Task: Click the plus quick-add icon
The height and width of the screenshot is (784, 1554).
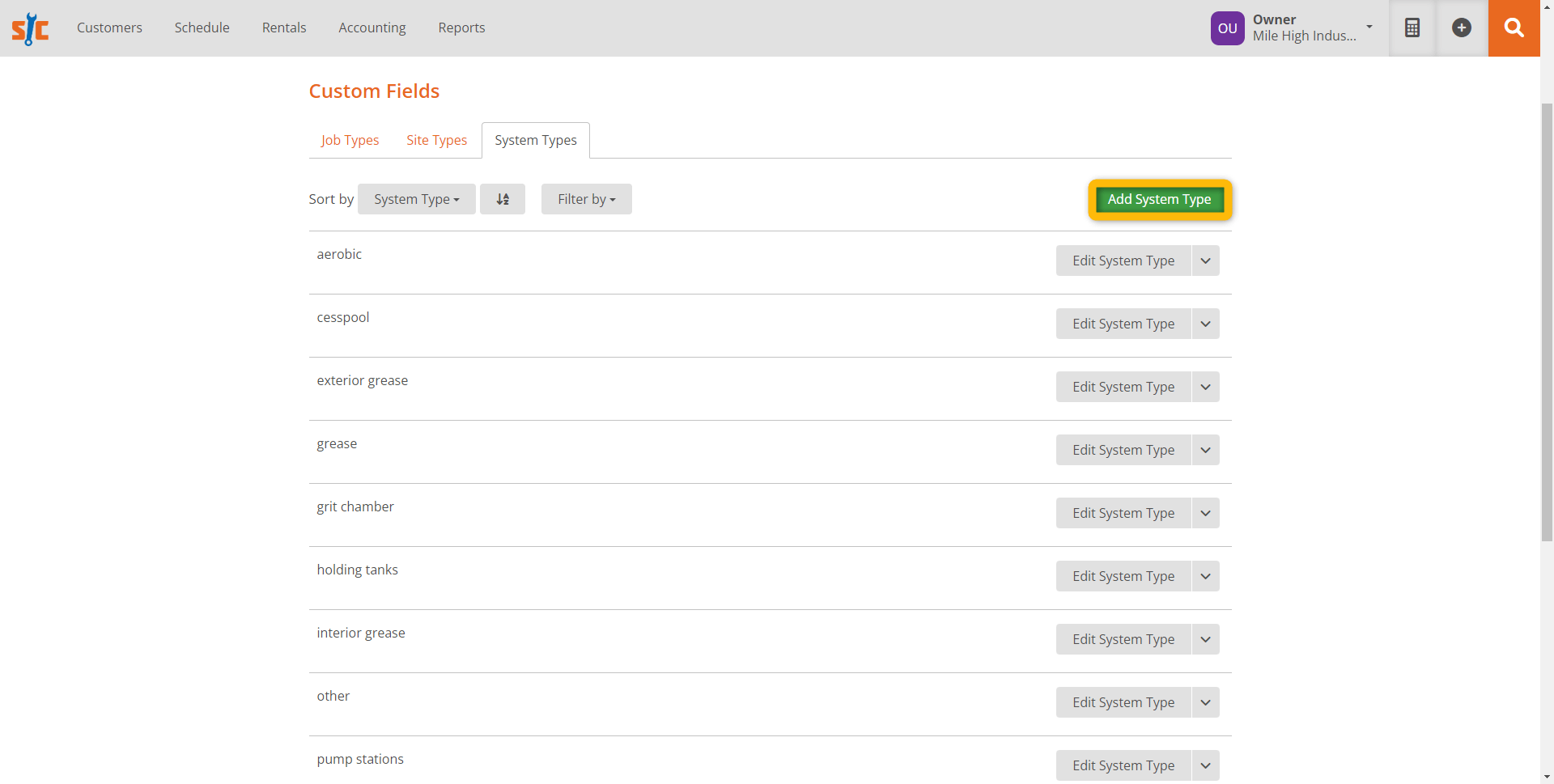Action: coord(1462,28)
